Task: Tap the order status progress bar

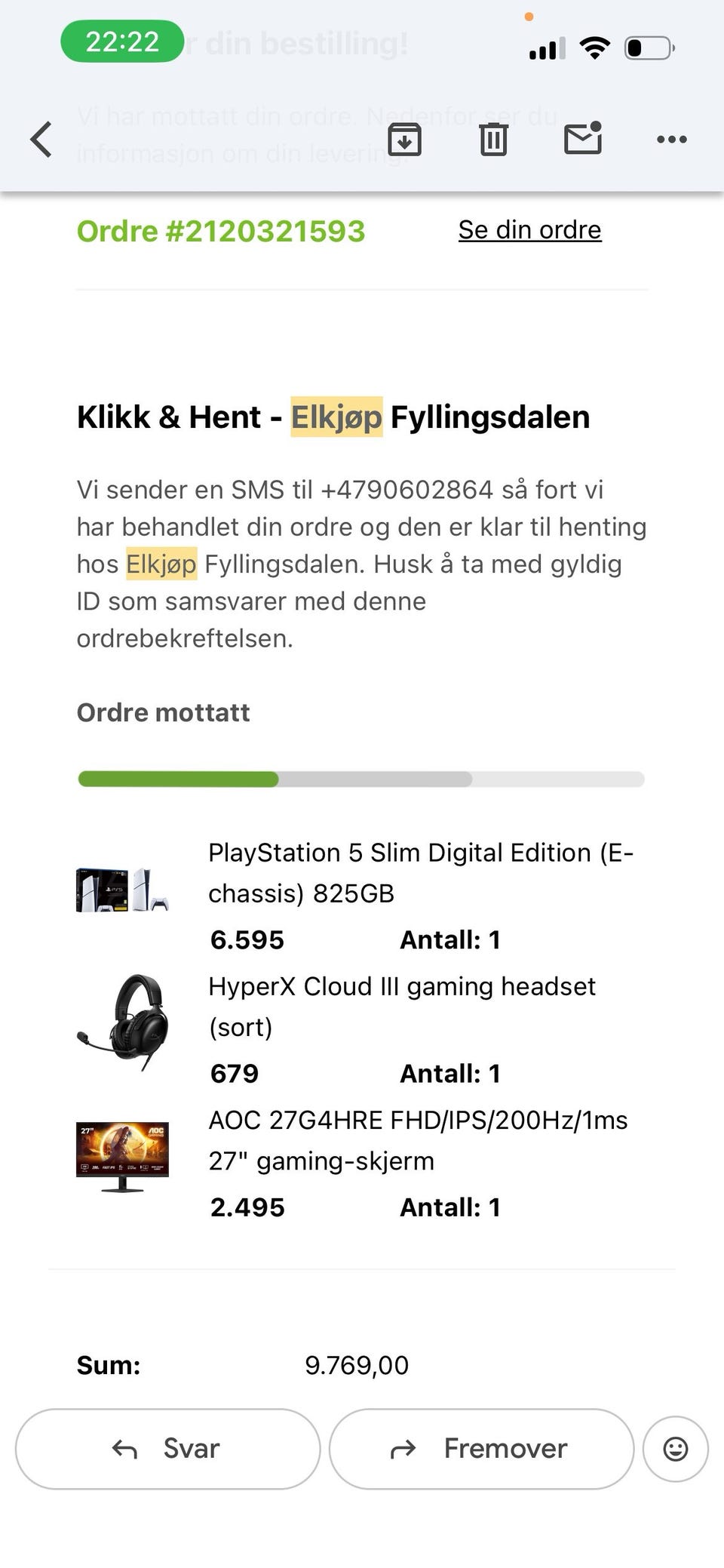Action: (x=361, y=779)
